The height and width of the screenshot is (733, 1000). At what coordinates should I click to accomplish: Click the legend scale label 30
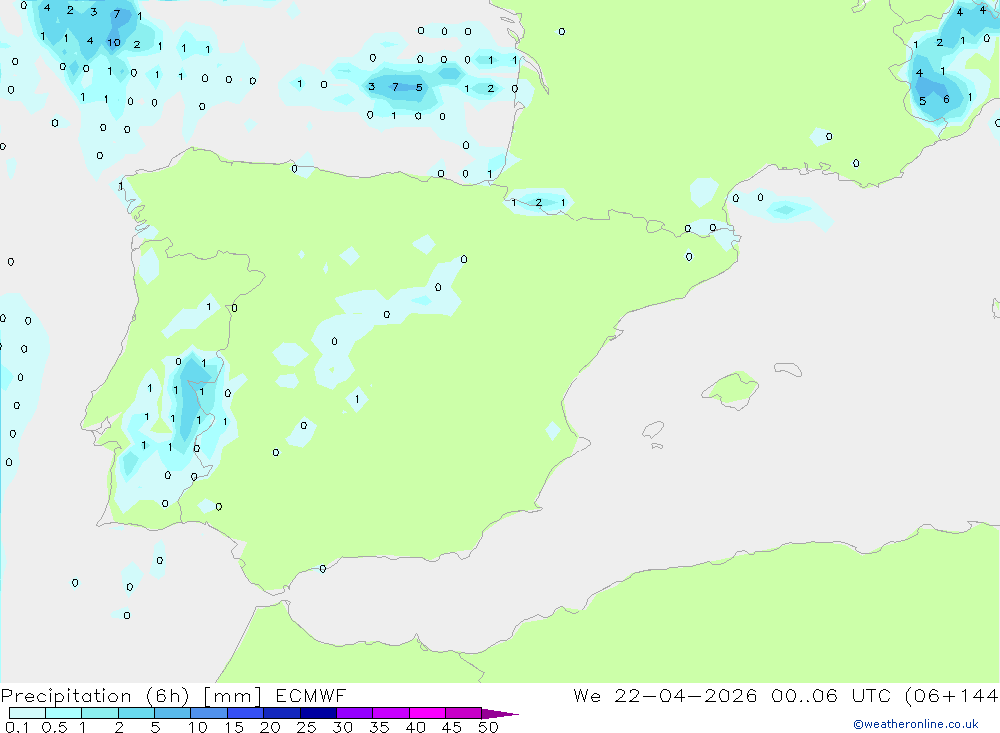(x=342, y=727)
